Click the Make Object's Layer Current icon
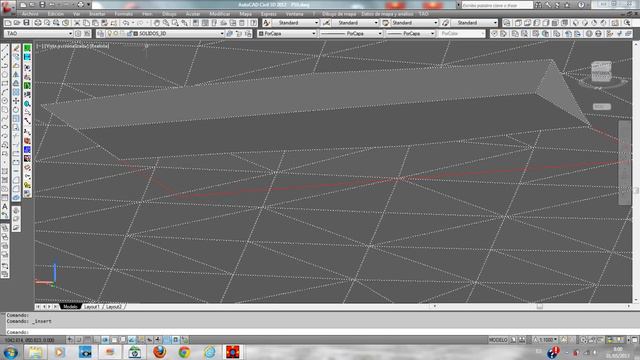This screenshot has width=640, height=360. tap(229, 33)
